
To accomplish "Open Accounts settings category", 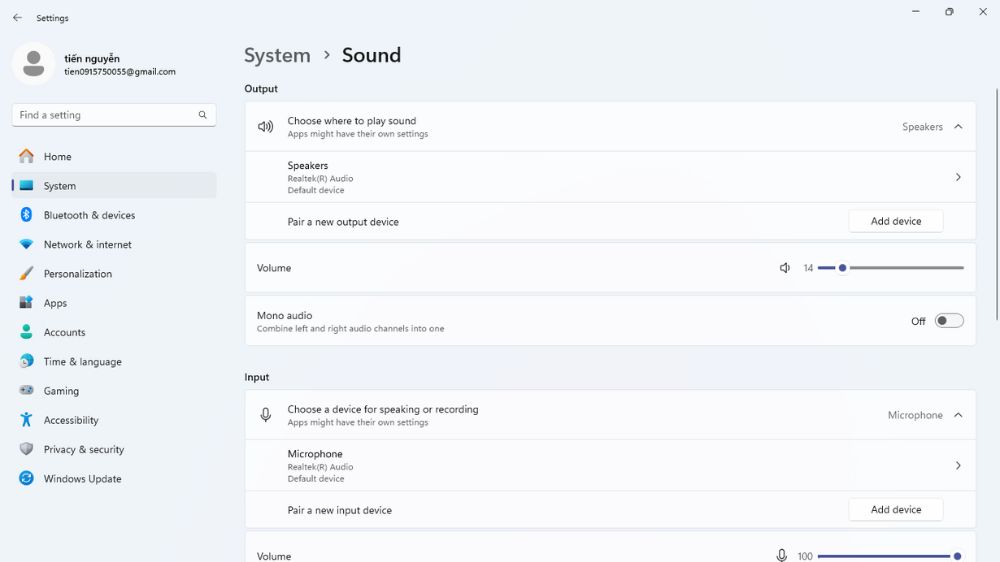I will click(114, 332).
